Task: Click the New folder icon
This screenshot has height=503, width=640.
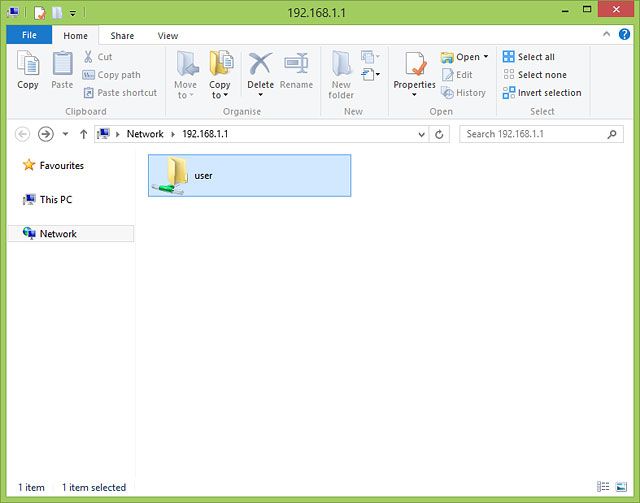Action: pos(341,63)
